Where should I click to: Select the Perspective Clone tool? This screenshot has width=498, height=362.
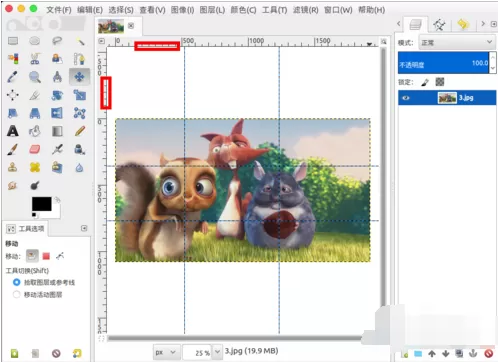tap(57, 167)
